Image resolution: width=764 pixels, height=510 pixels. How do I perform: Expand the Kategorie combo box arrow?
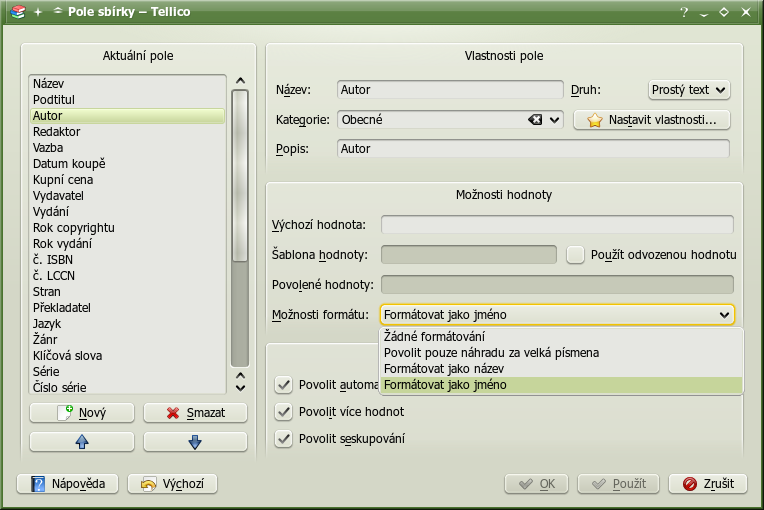pos(554,120)
